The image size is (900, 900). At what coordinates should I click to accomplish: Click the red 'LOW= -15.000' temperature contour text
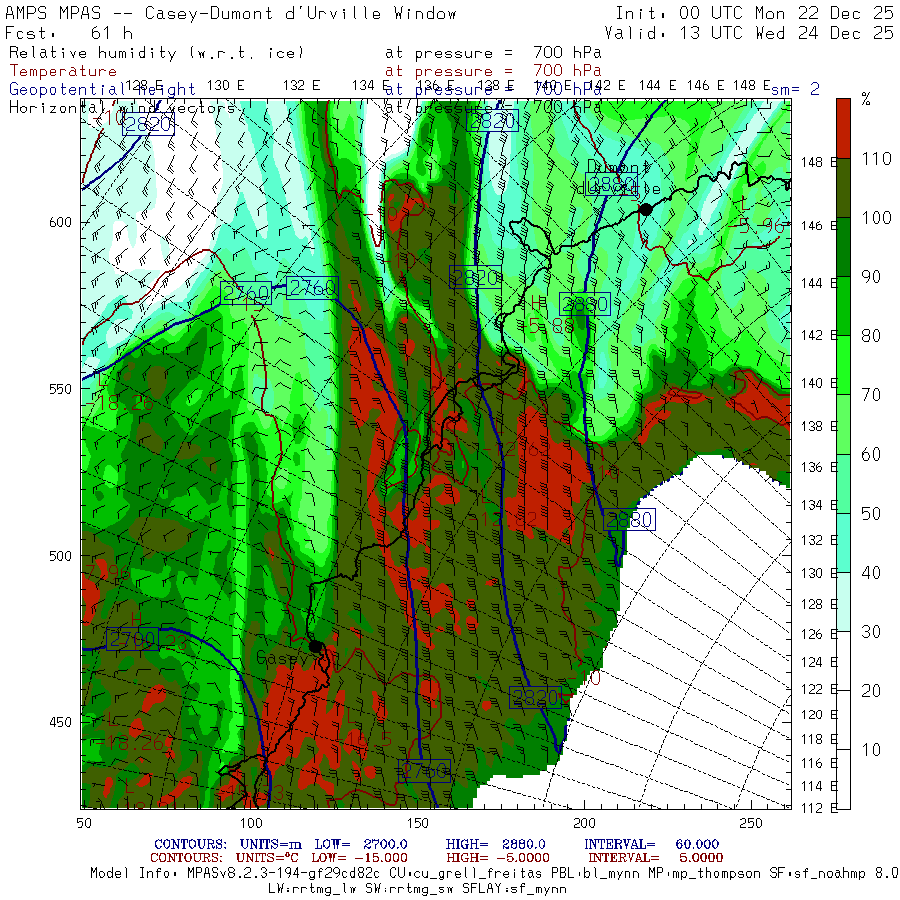tap(359, 858)
